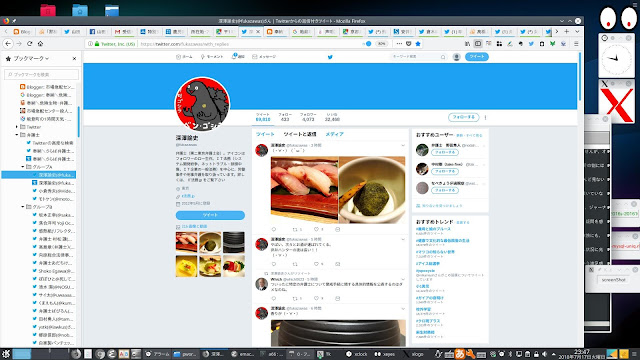Open the profile's three-dot more options
The height and width of the screenshot is (360, 640).
[x=485, y=117]
